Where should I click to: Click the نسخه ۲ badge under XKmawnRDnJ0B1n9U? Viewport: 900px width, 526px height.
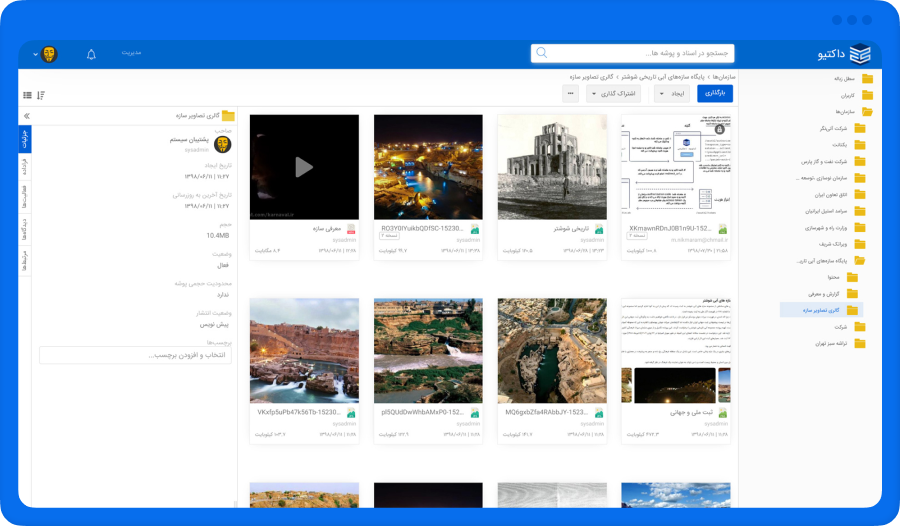pos(637,236)
